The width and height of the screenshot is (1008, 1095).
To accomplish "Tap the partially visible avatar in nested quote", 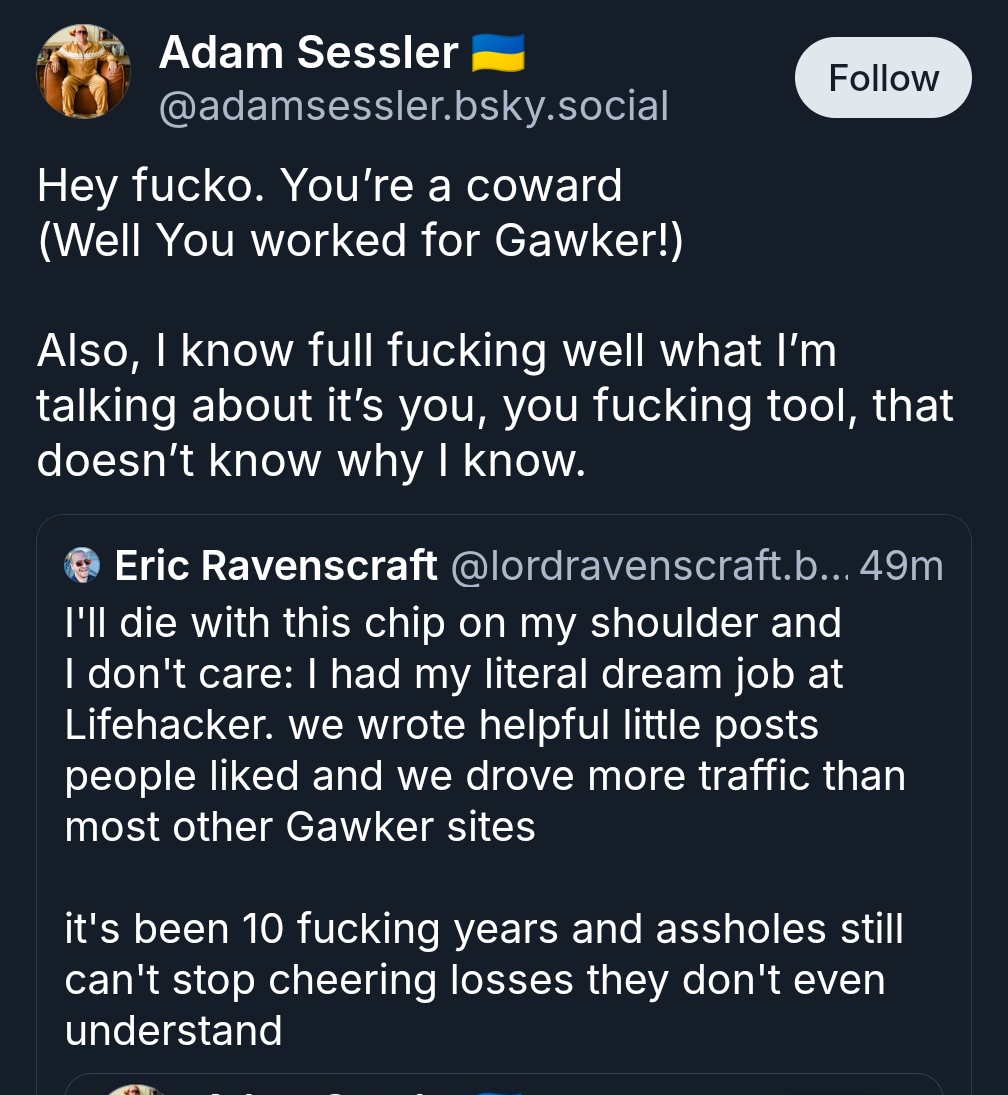I will pyautogui.click(x=135, y=1088).
